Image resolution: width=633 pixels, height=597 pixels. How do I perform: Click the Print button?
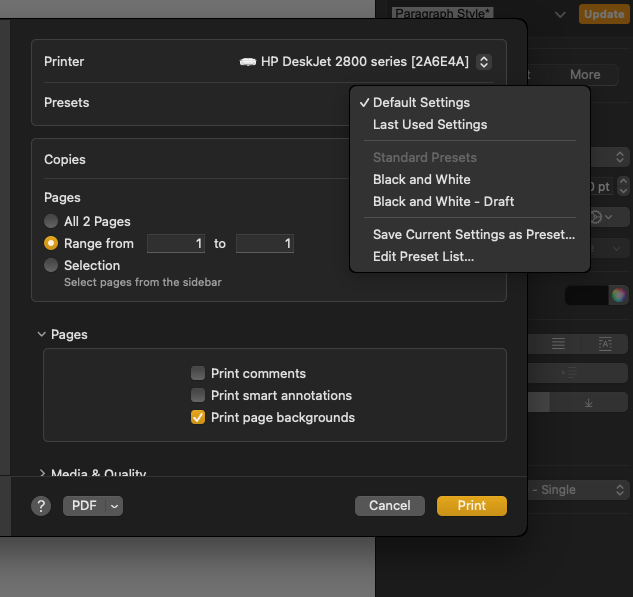471,506
